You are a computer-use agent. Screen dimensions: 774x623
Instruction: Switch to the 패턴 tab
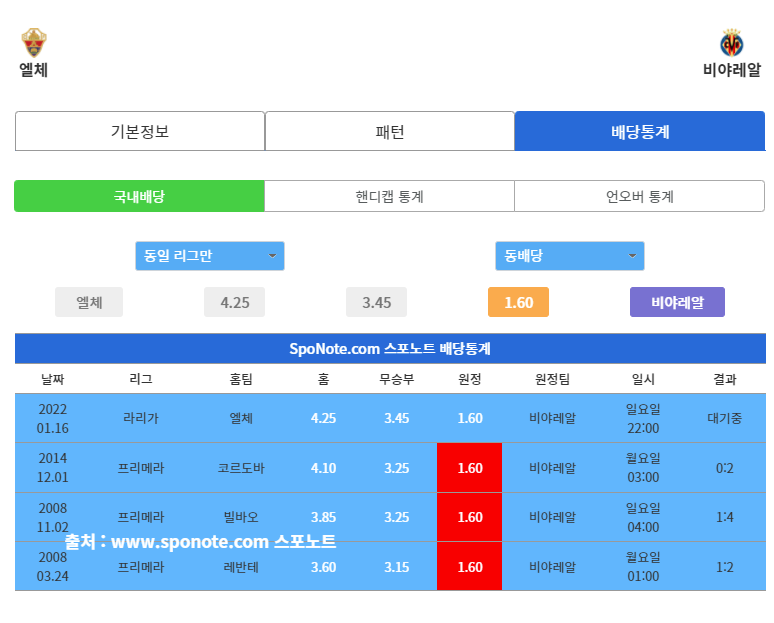[x=389, y=131]
